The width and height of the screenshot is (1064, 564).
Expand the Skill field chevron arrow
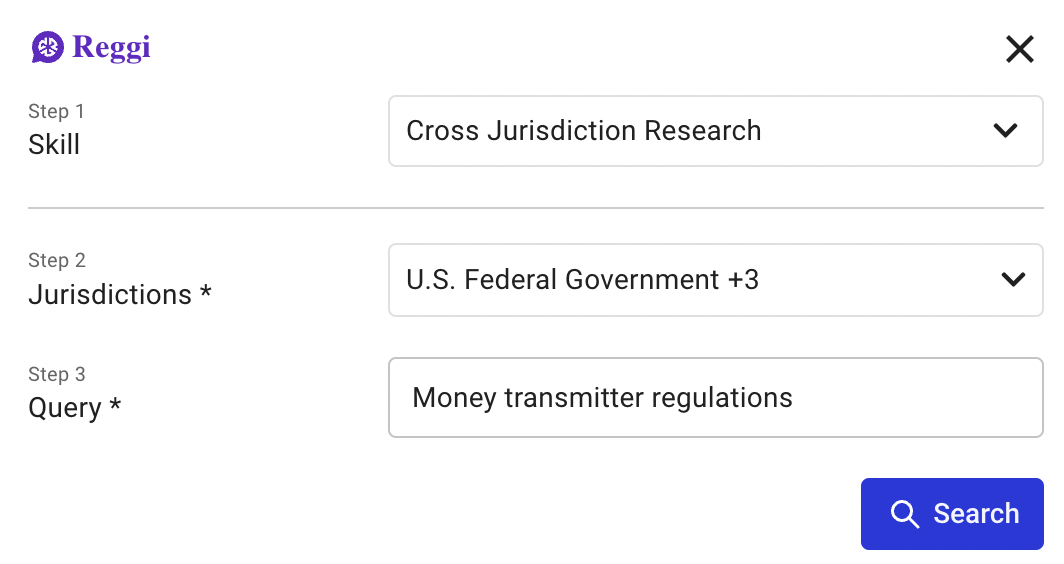point(1005,131)
